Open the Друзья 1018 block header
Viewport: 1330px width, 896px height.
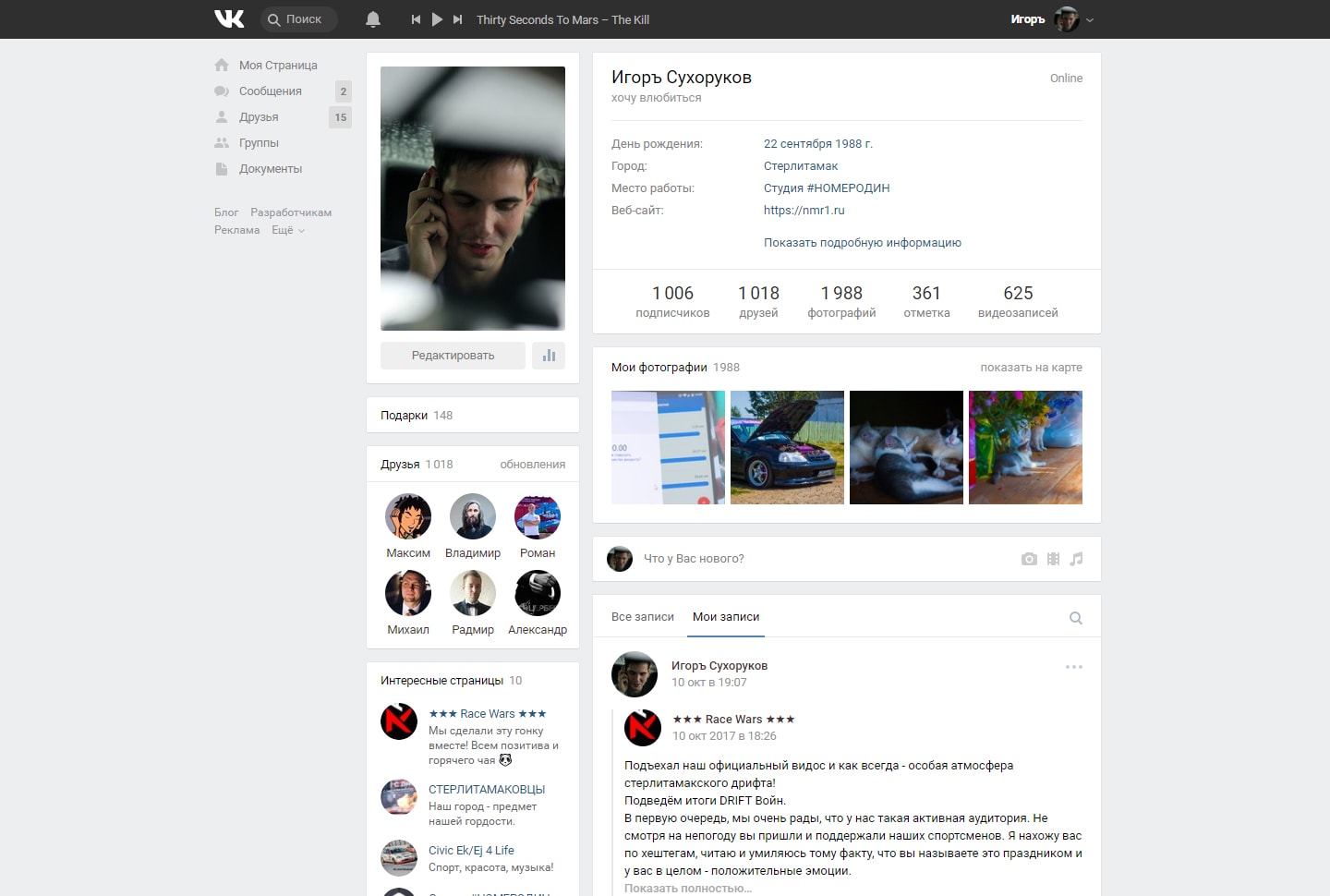(x=417, y=465)
